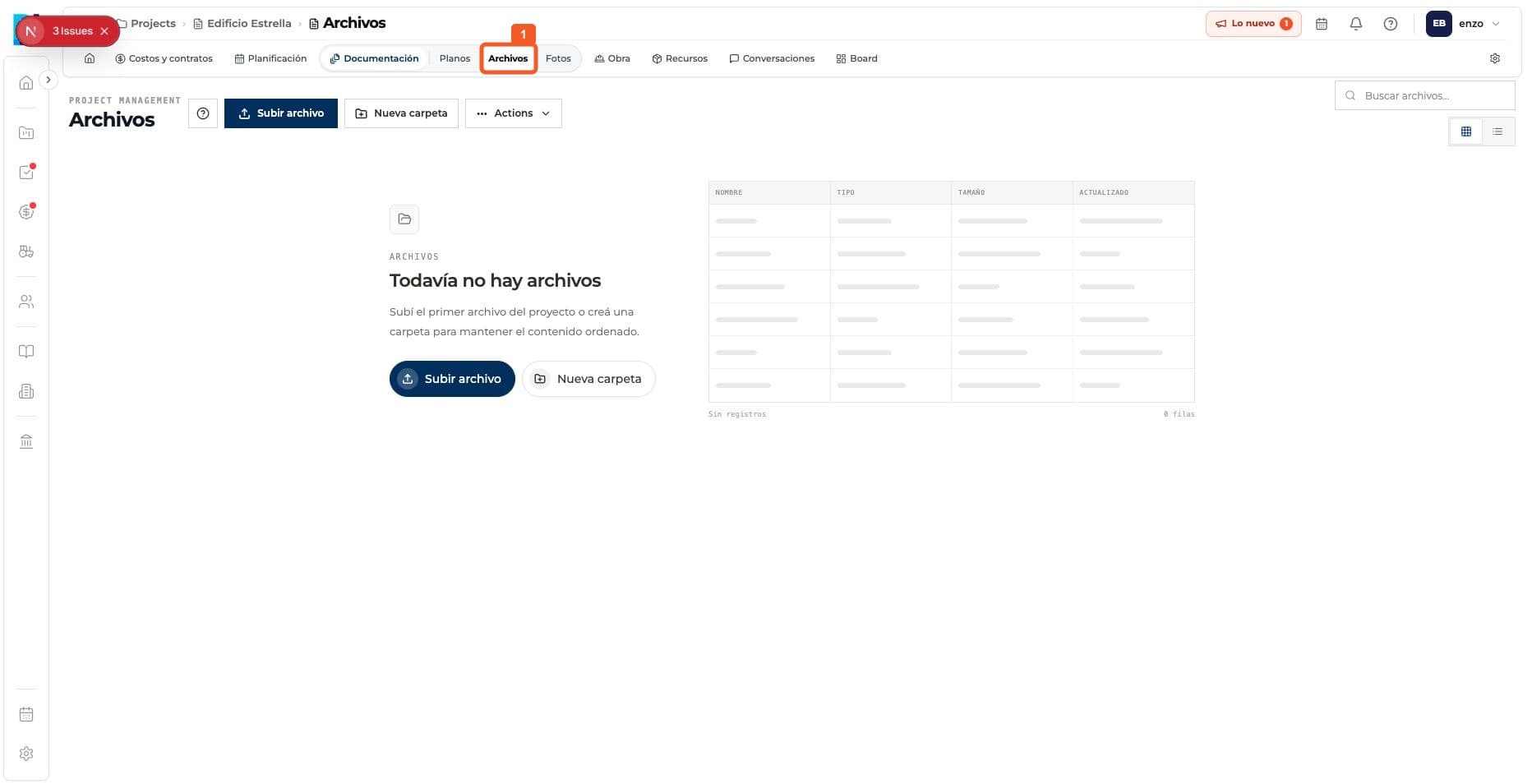Open the enzo user menu
Screen dimensions: 1532x784
tap(1464, 24)
